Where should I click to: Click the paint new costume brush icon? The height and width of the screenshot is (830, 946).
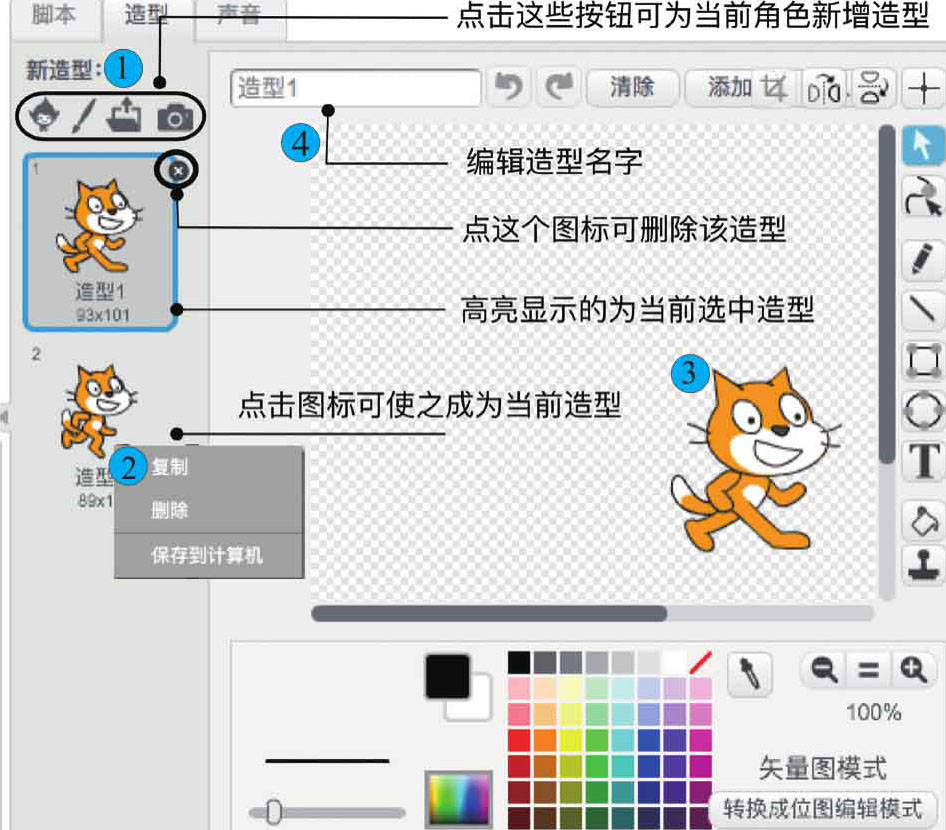tap(83, 117)
